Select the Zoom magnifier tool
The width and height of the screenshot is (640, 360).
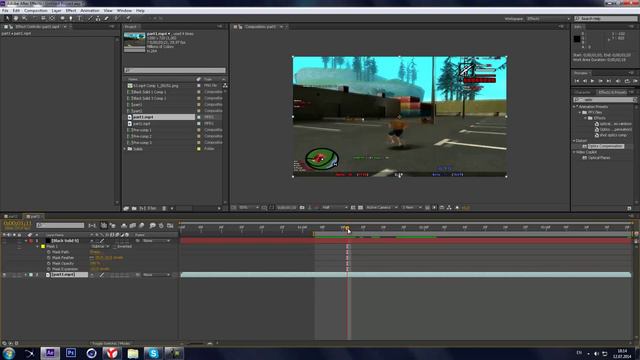(24, 18)
